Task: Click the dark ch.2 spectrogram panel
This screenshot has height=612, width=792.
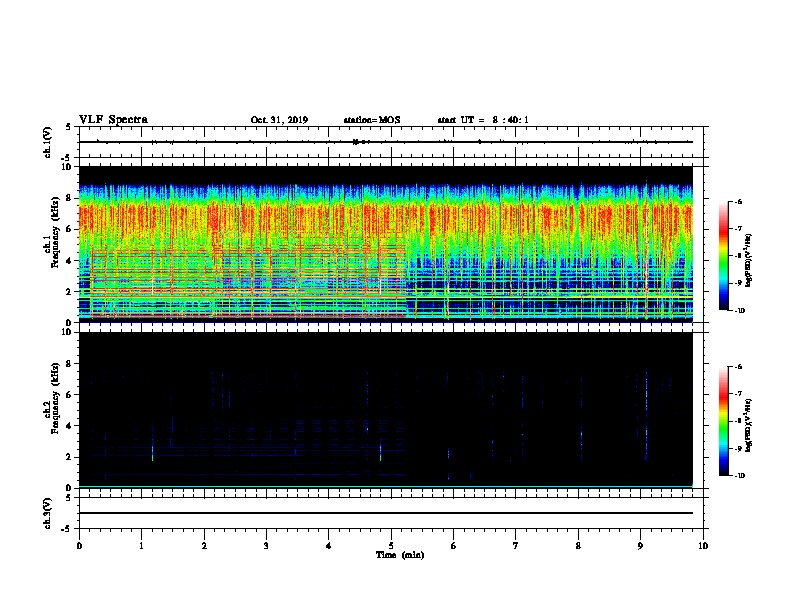Action: click(386, 410)
